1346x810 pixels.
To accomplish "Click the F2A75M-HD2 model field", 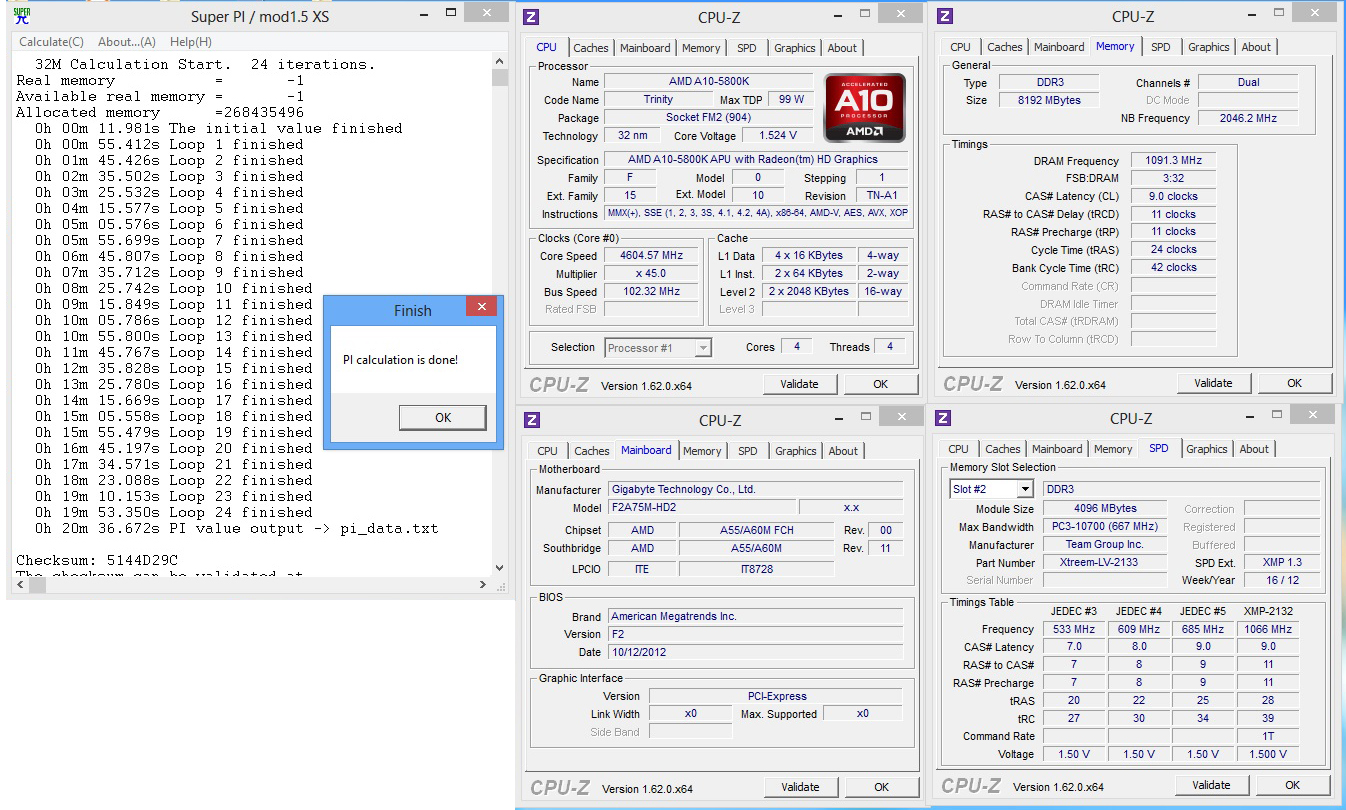I will coord(702,508).
